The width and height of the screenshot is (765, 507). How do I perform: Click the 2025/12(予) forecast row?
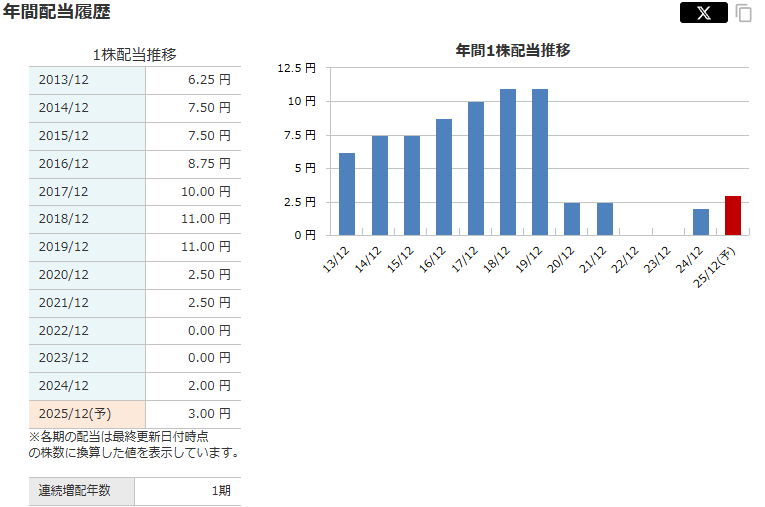point(135,414)
